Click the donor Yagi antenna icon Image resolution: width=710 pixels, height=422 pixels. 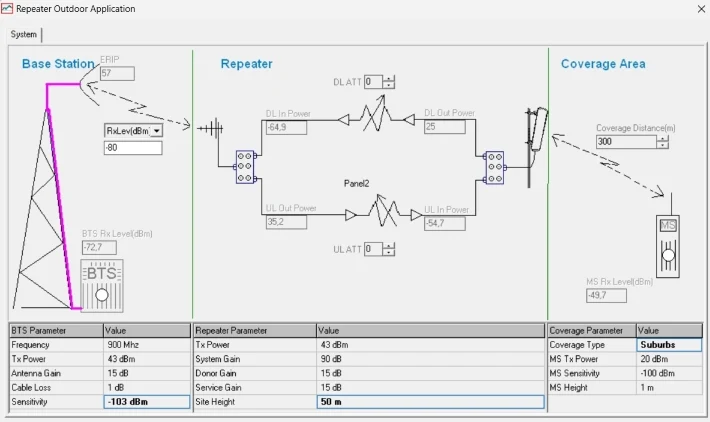click(x=211, y=129)
